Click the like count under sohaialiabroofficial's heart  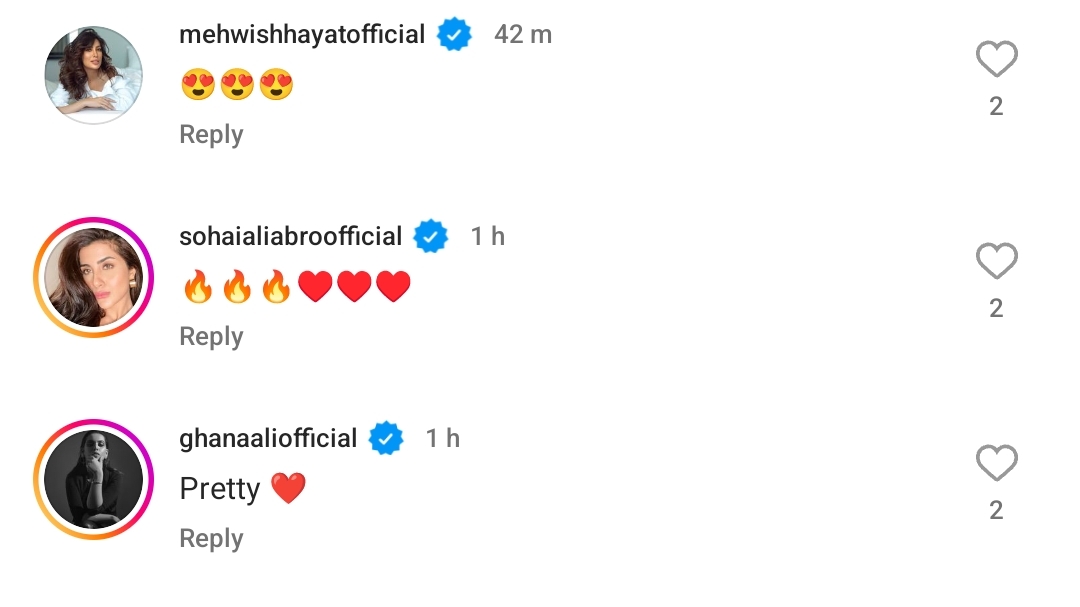click(x=996, y=309)
